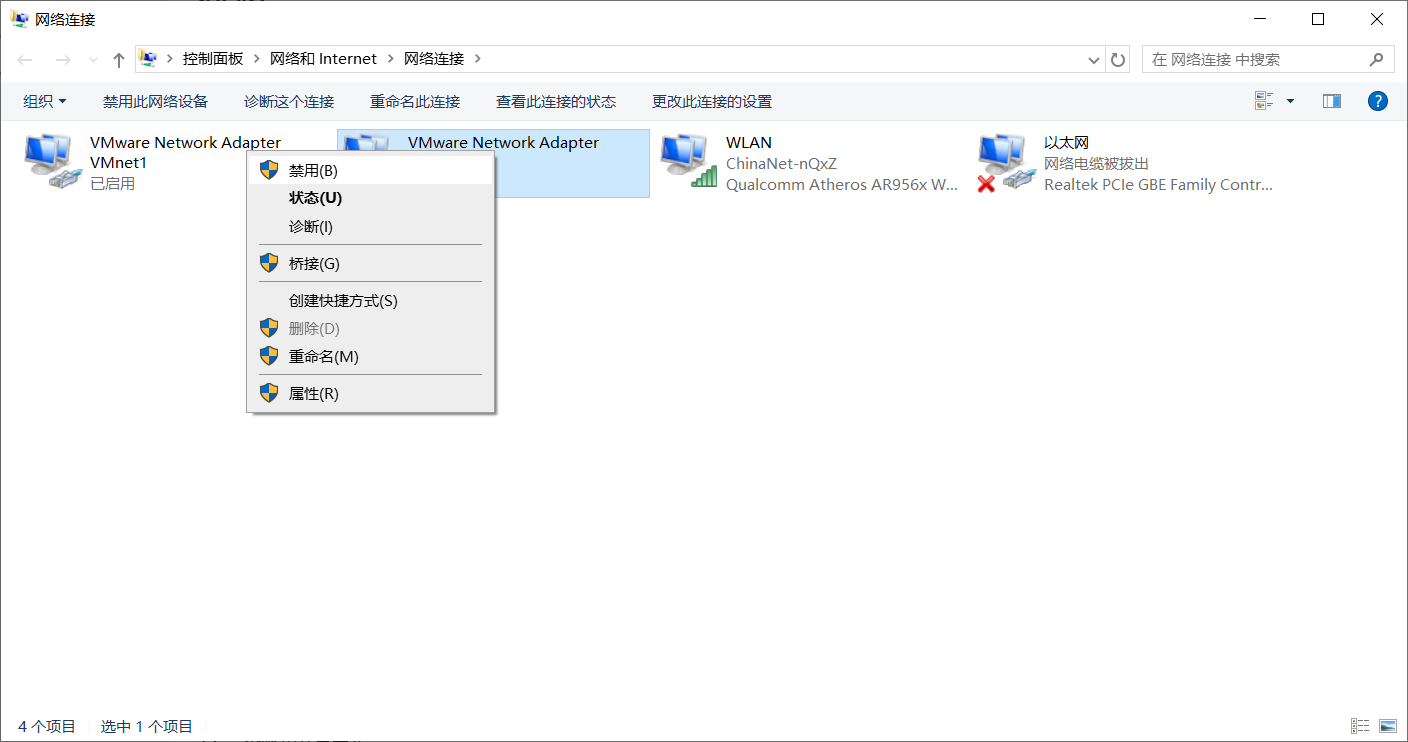Click the 网络连接 title bar window icon
This screenshot has width=1408, height=742.
click(x=20, y=19)
